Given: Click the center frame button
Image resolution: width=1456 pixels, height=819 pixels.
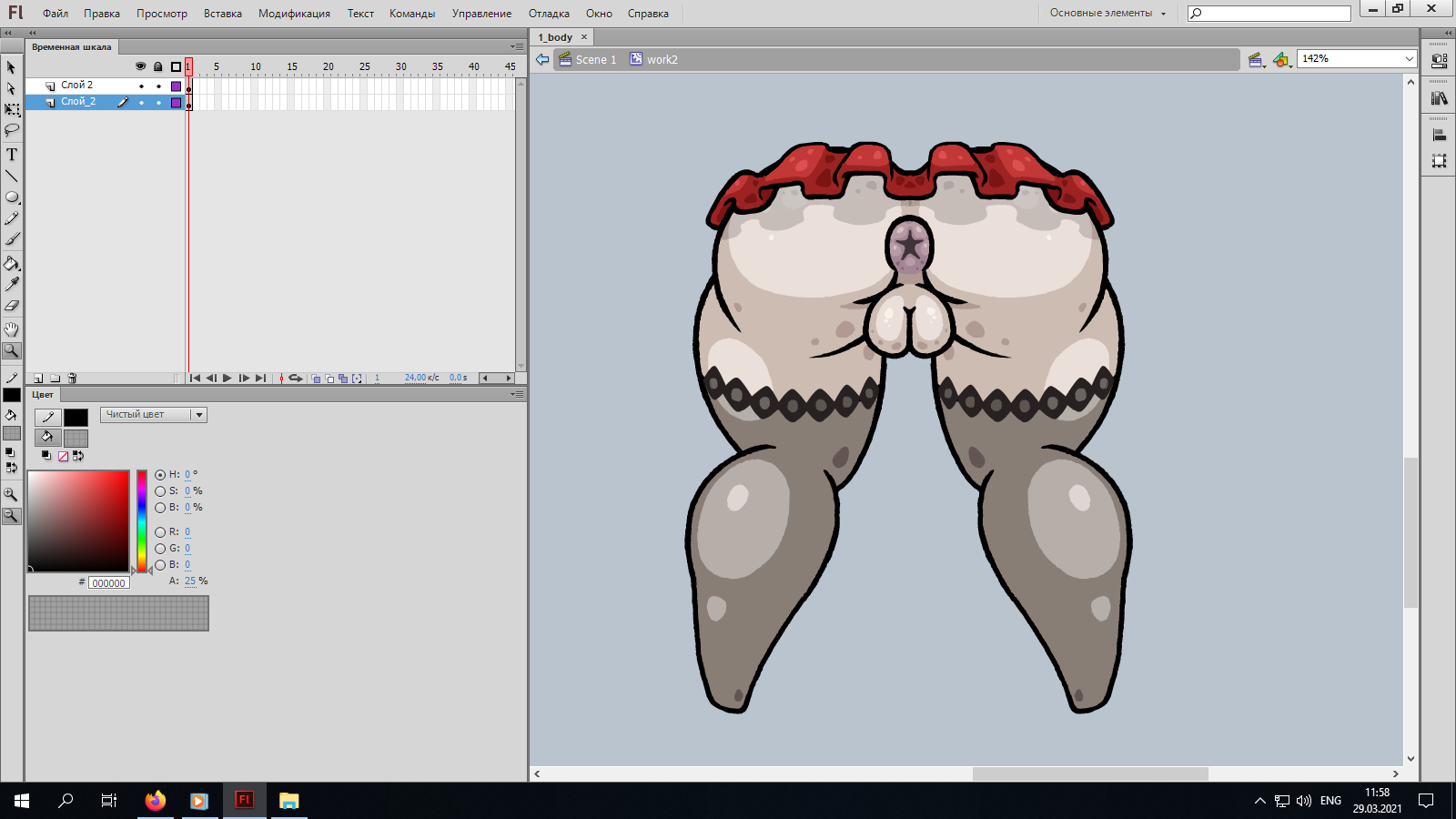Looking at the screenshot, I should (281, 379).
